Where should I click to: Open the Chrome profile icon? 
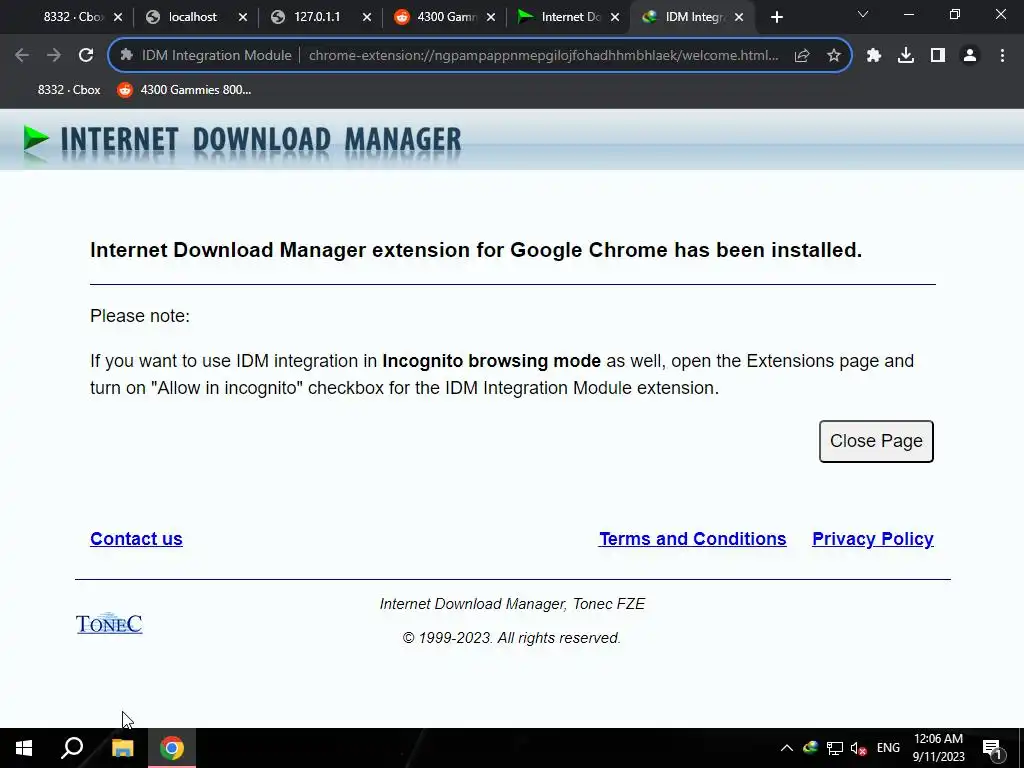pos(970,56)
